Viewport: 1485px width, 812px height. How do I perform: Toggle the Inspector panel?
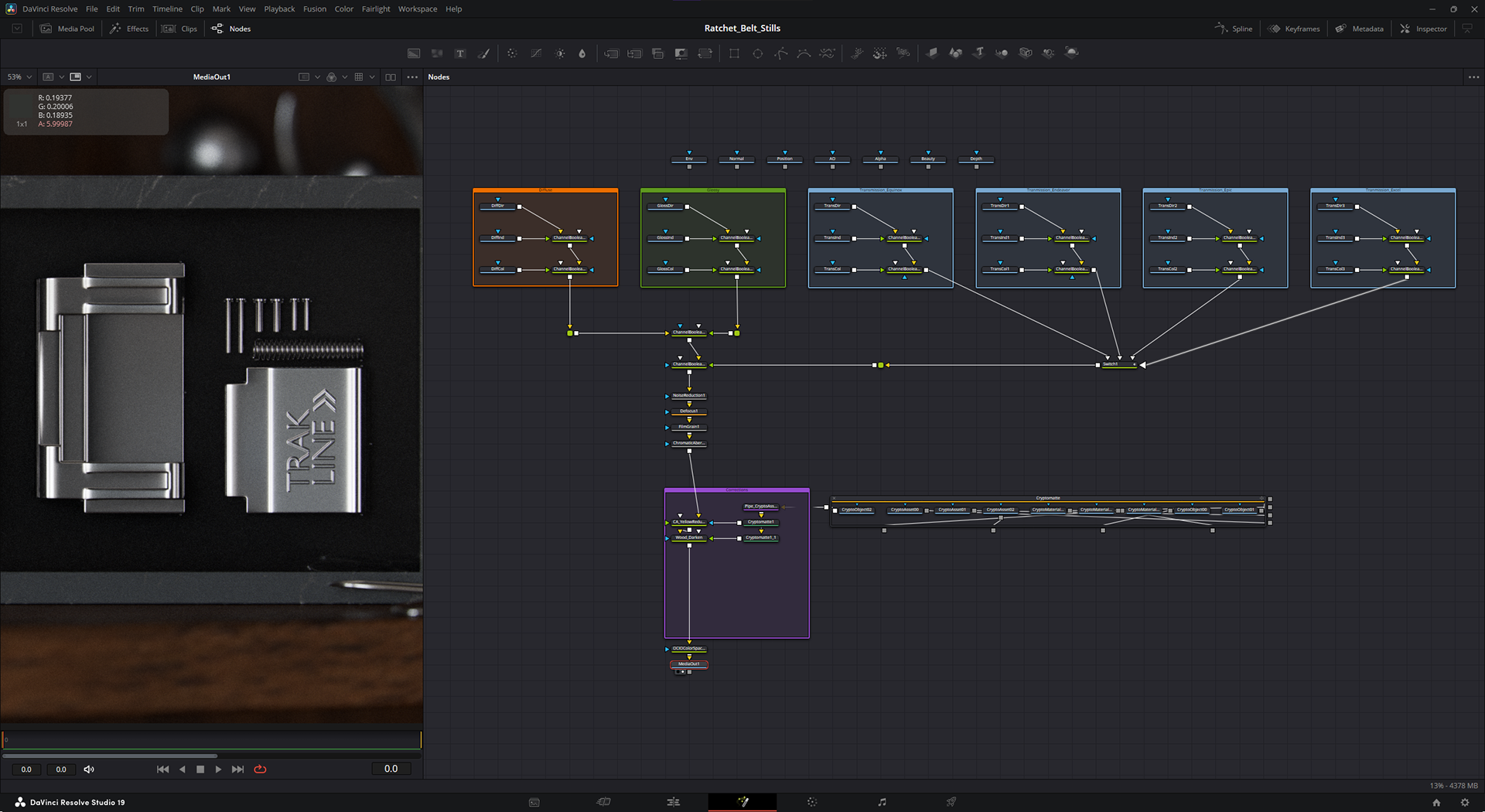click(x=1423, y=29)
